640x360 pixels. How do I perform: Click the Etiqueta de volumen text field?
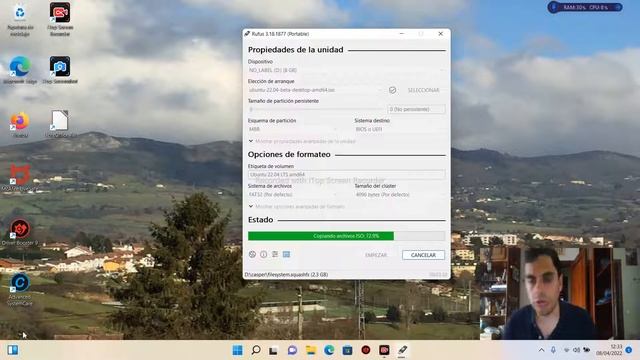[x=346, y=175]
